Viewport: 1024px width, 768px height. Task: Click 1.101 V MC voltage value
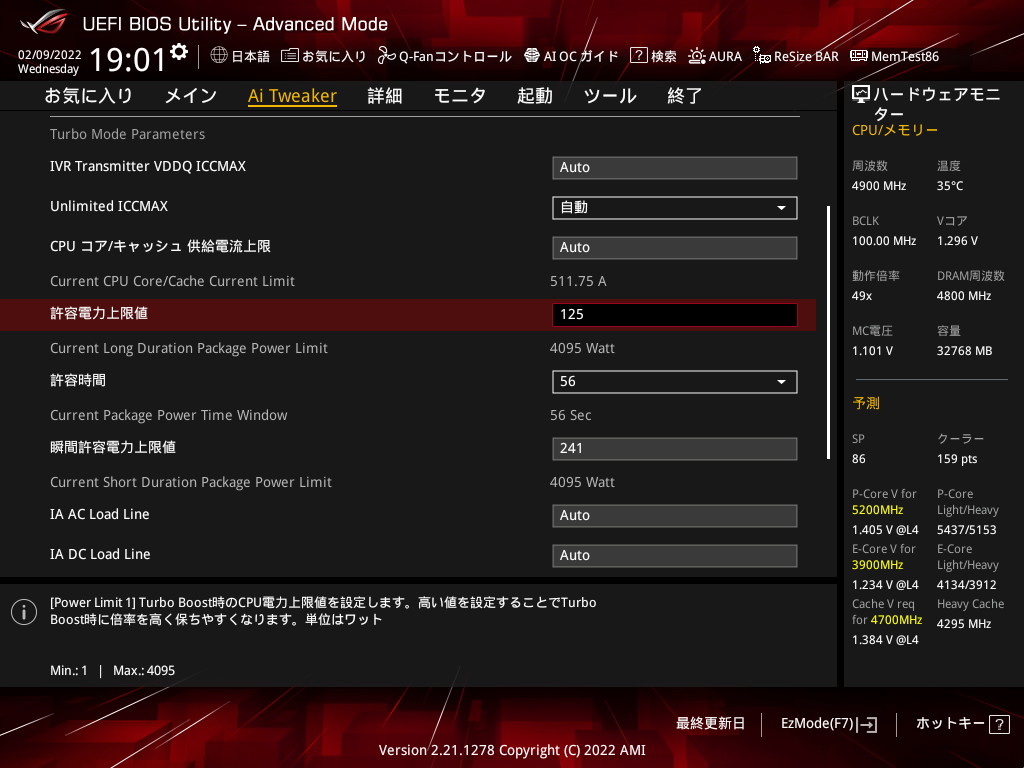click(x=872, y=351)
